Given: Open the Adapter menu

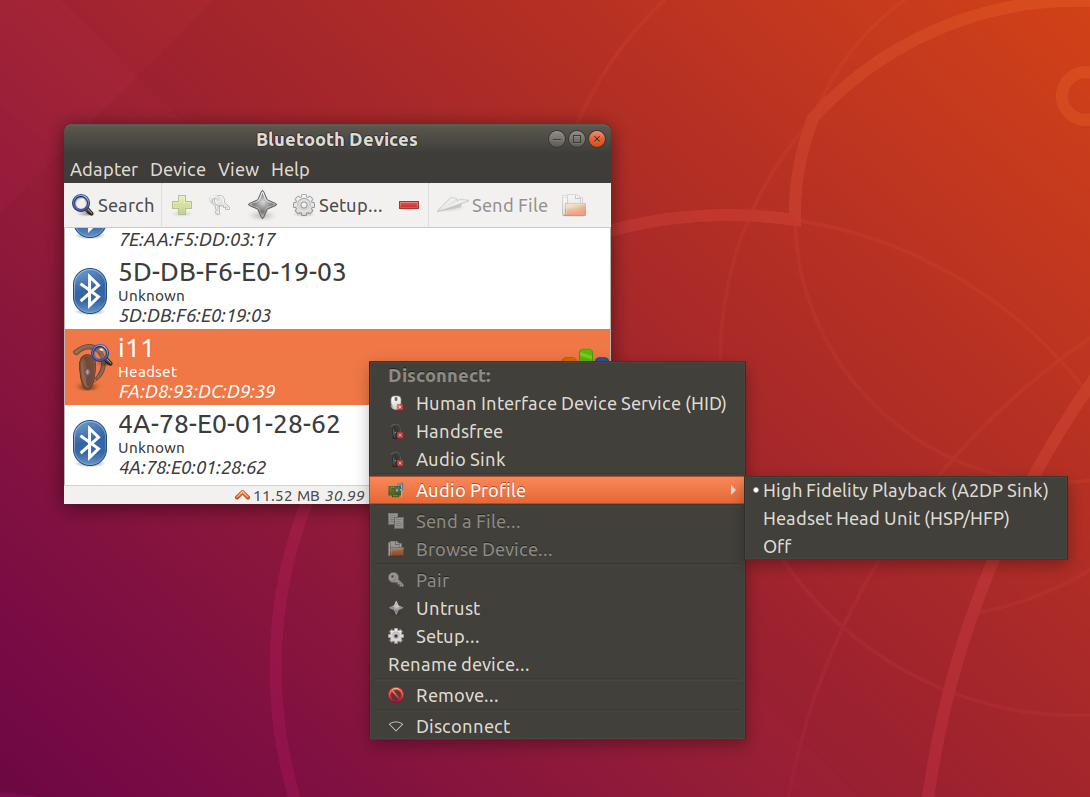Looking at the screenshot, I should [x=104, y=170].
